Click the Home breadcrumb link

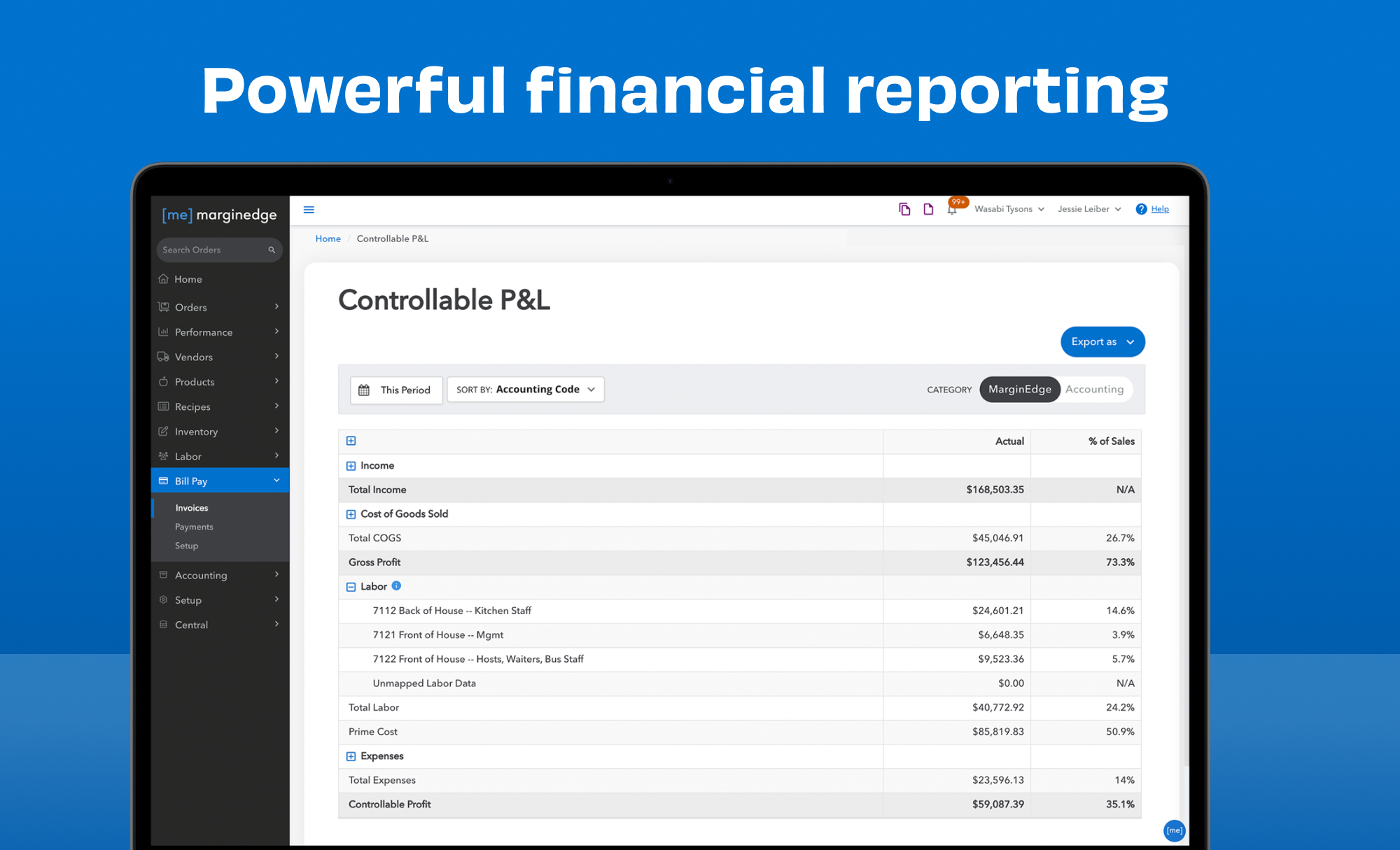coord(328,239)
